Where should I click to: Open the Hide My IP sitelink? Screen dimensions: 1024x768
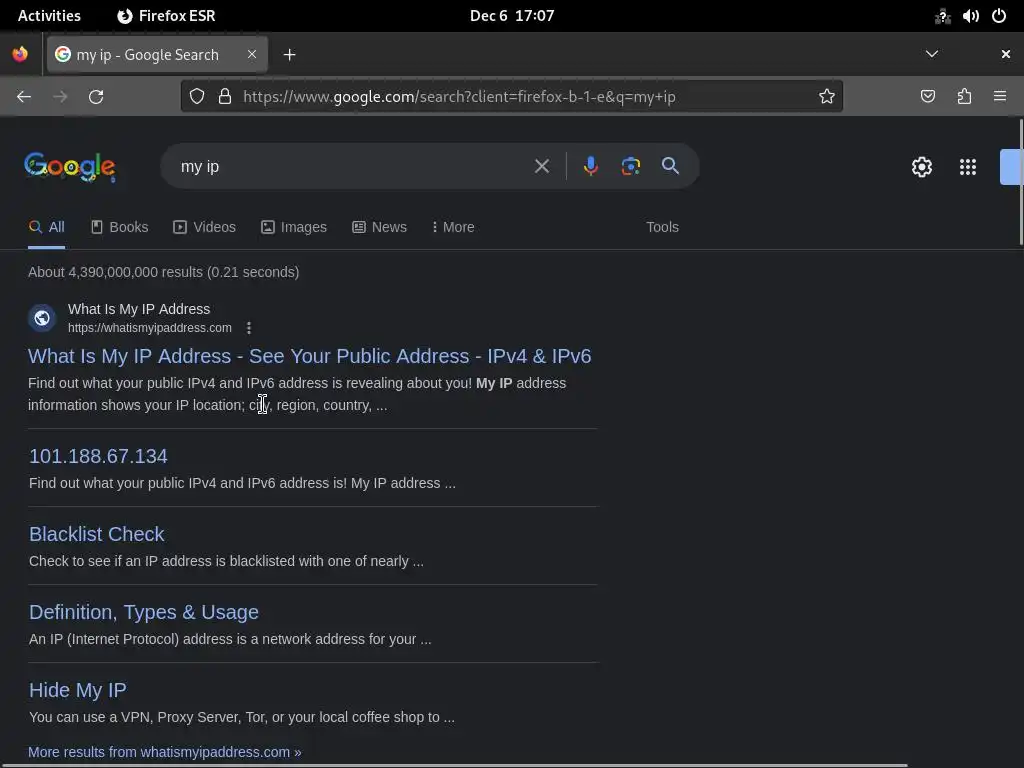click(x=78, y=690)
